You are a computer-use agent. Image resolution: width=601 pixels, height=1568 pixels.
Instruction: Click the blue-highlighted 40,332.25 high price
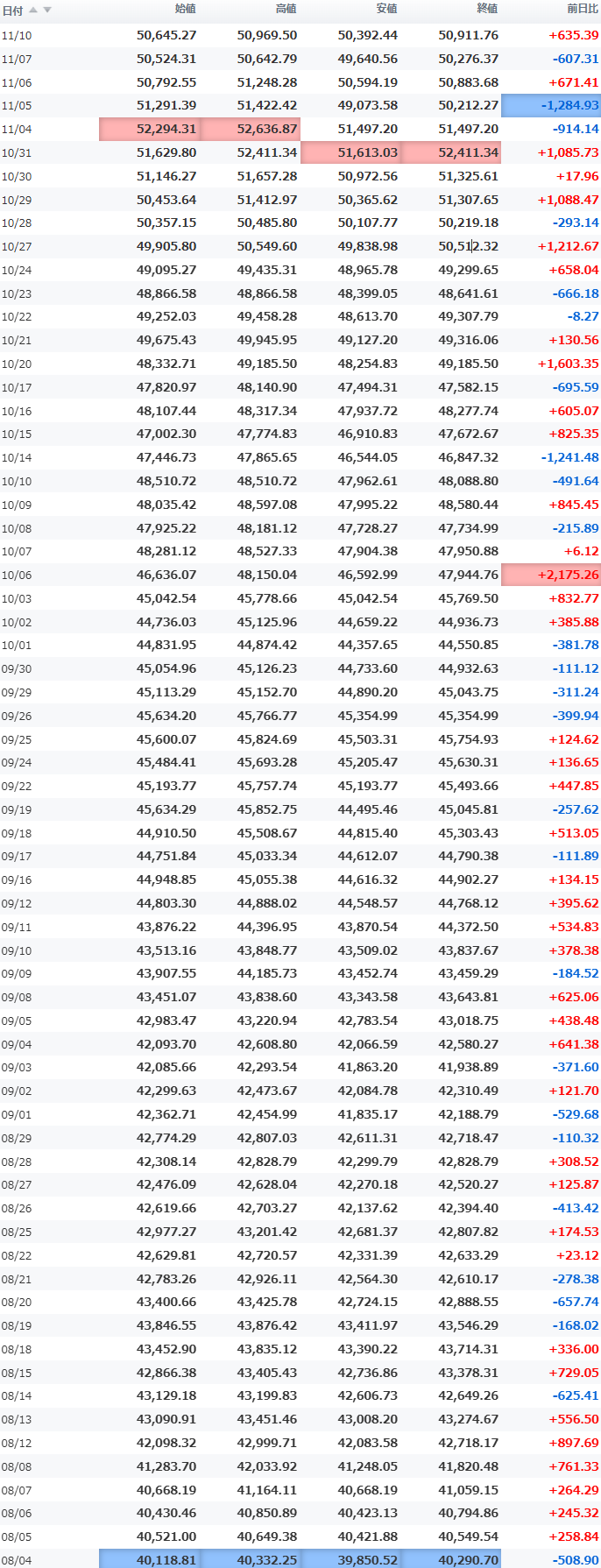(x=251, y=1560)
